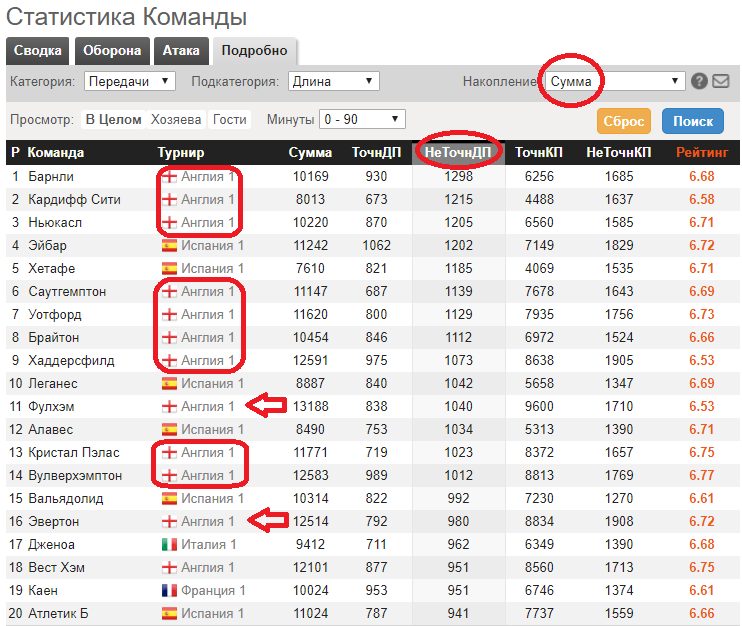The height and width of the screenshot is (626, 742).
Task: Open the Минуты 0 - 90 dropdown
Action: 362,120
